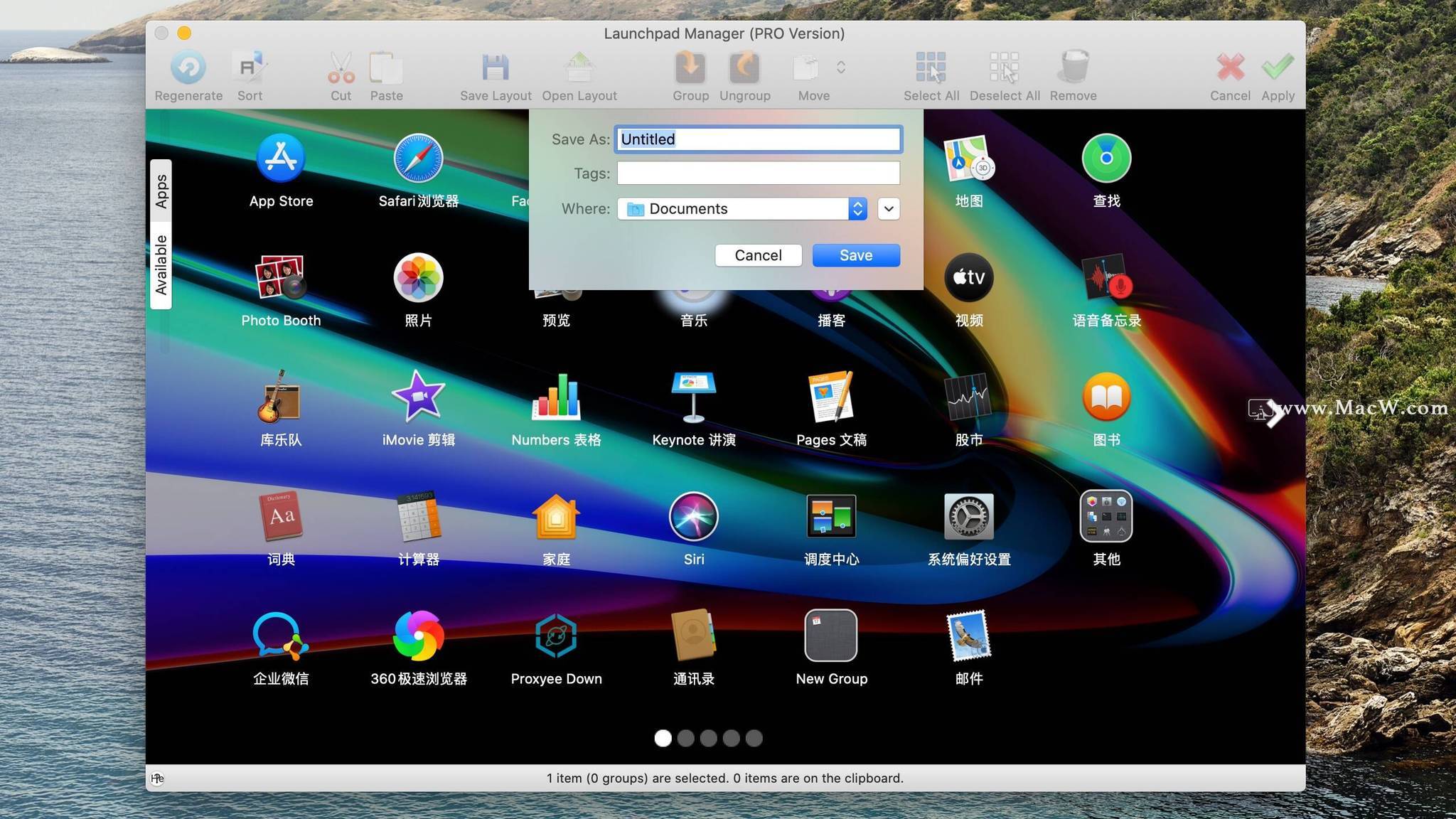Viewport: 1456px width, 819px height.
Task: Select the 视频 Apple TV icon
Action: point(969,277)
